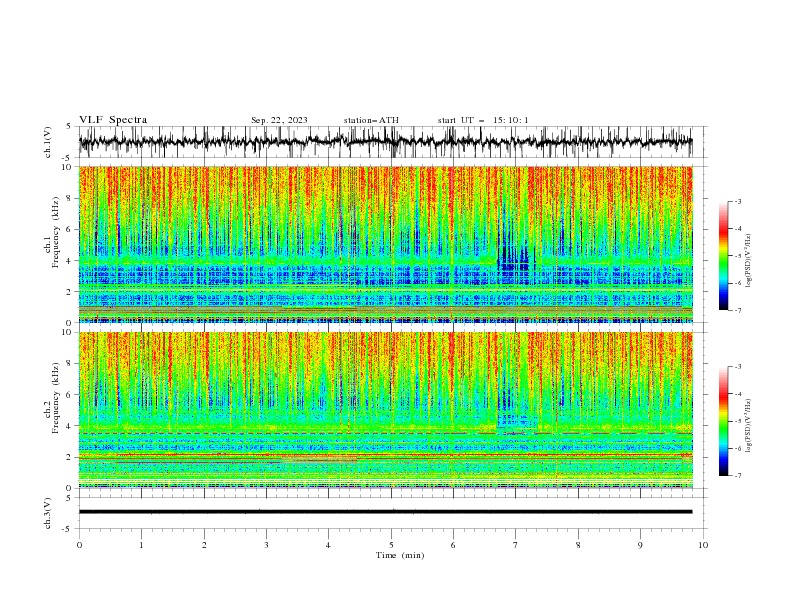Click the "ch.1(V)" waveform axis label
The image size is (792, 612).
point(48,142)
